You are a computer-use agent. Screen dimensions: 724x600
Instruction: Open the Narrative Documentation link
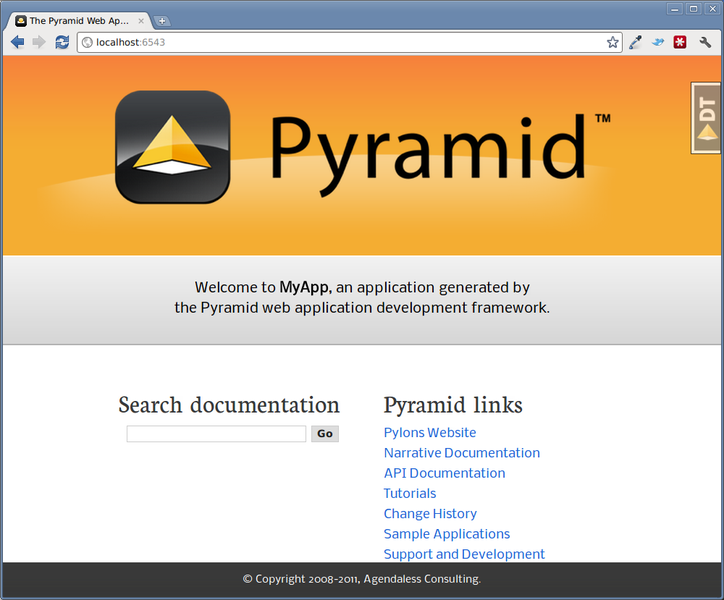[x=462, y=453]
